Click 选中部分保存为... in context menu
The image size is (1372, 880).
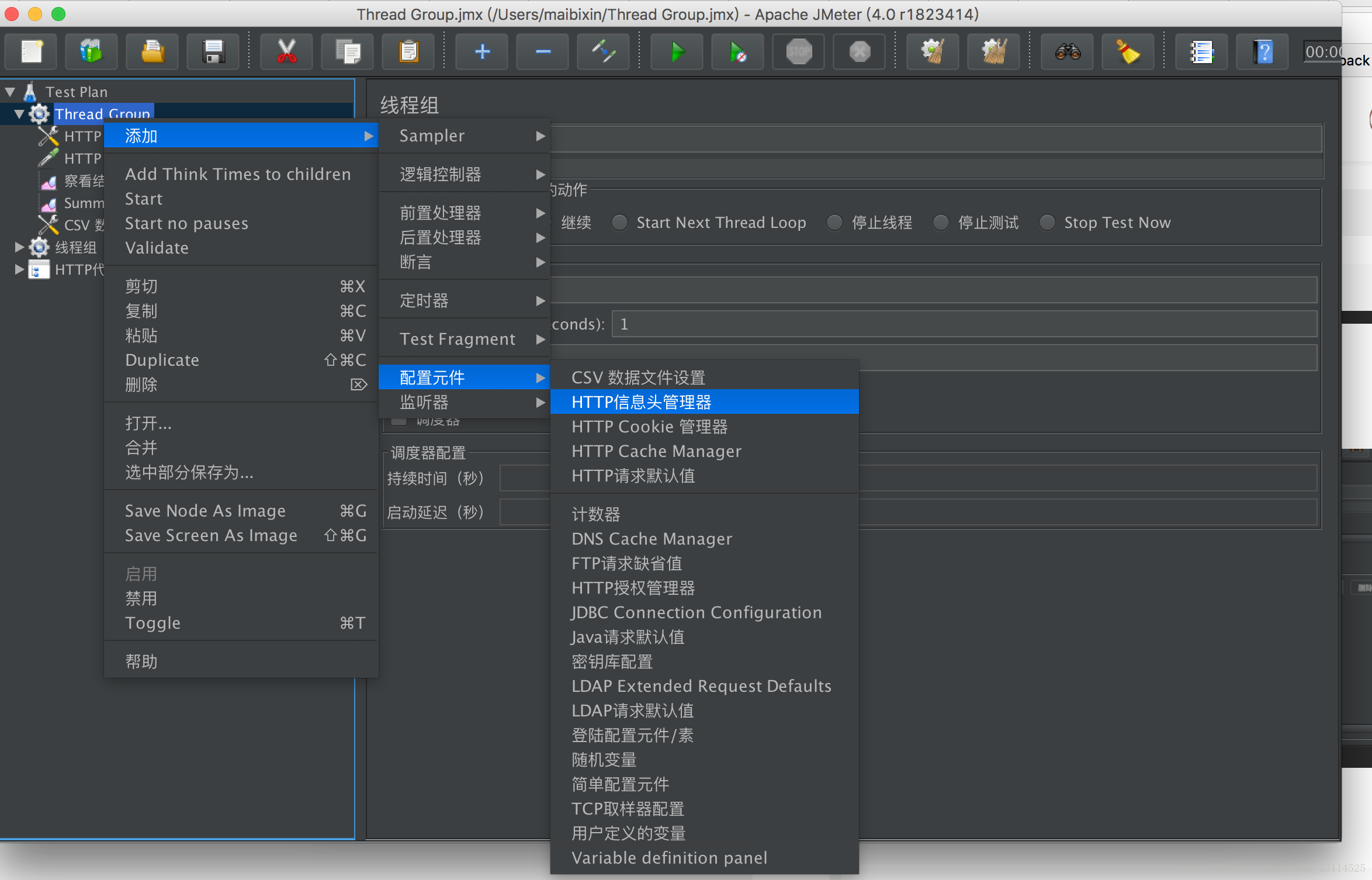click(x=241, y=472)
